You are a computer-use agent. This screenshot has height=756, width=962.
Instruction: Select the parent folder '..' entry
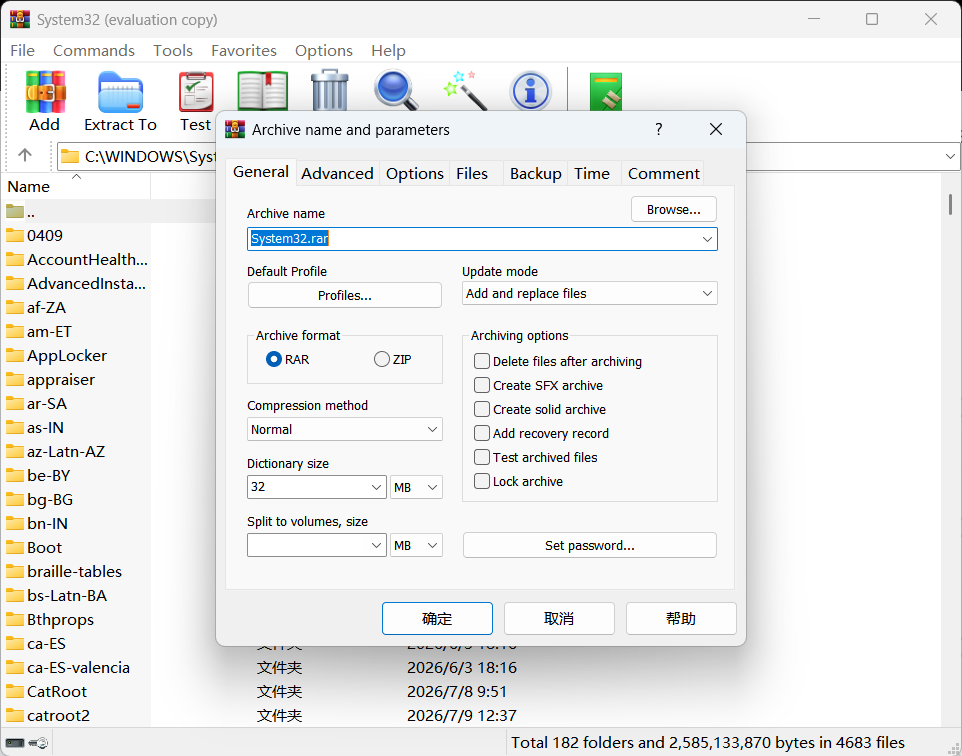point(21,212)
